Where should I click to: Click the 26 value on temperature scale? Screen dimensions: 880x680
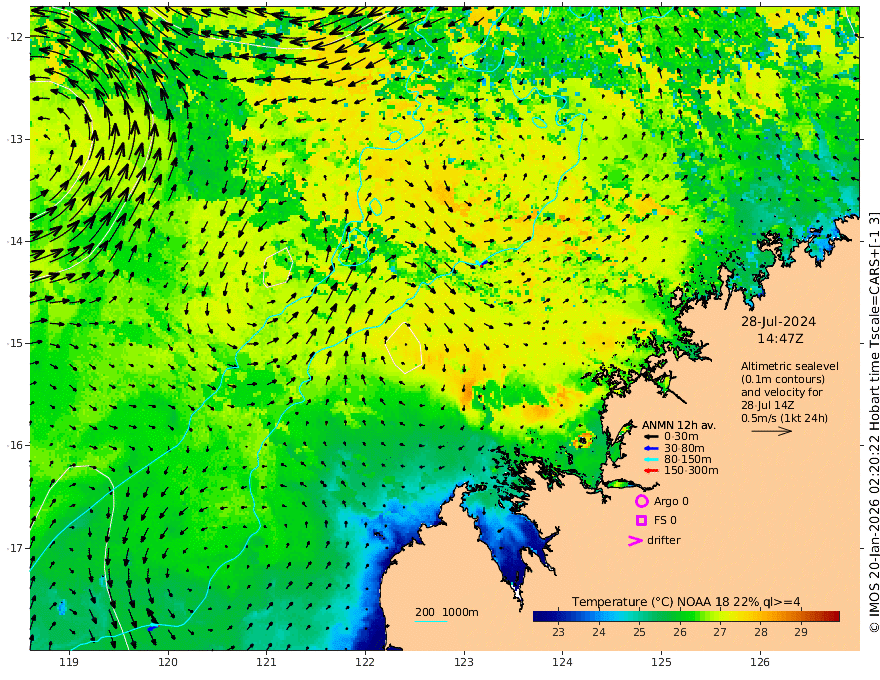click(x=680, y=632)
